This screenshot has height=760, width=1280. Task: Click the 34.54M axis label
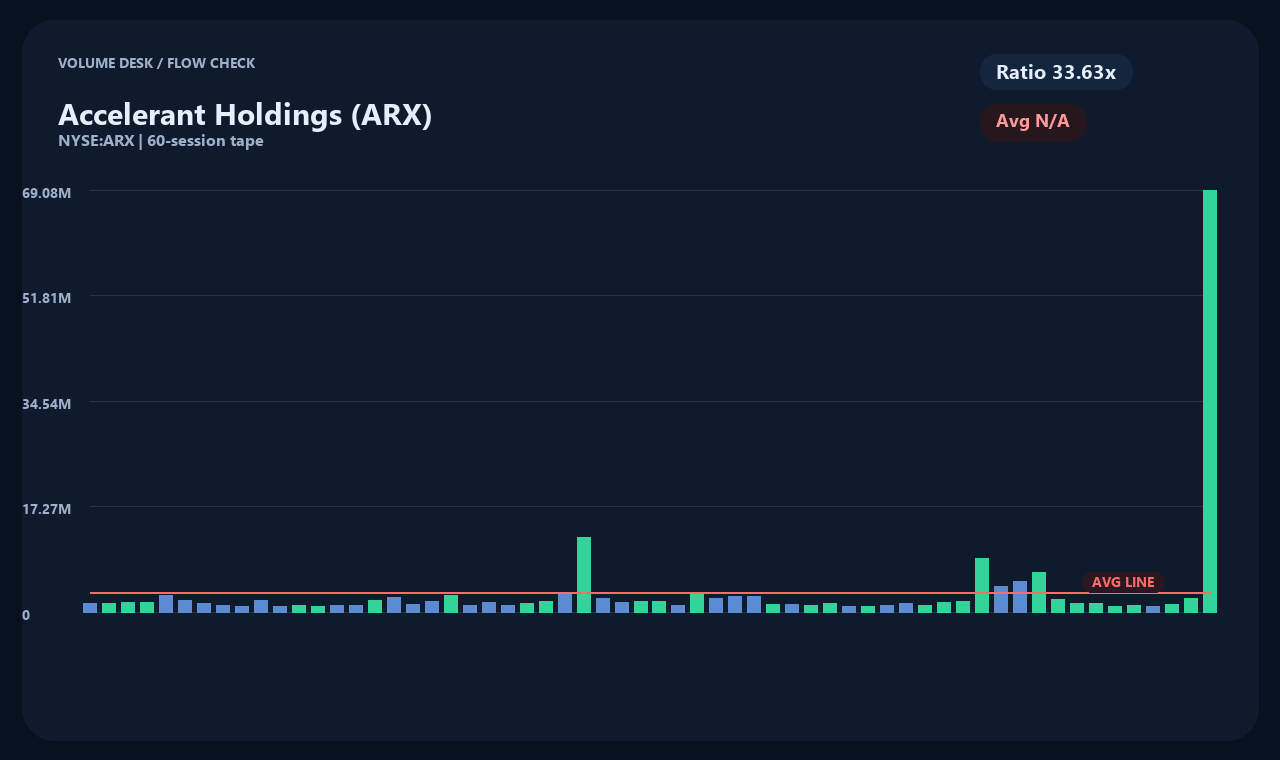(47, 404)
